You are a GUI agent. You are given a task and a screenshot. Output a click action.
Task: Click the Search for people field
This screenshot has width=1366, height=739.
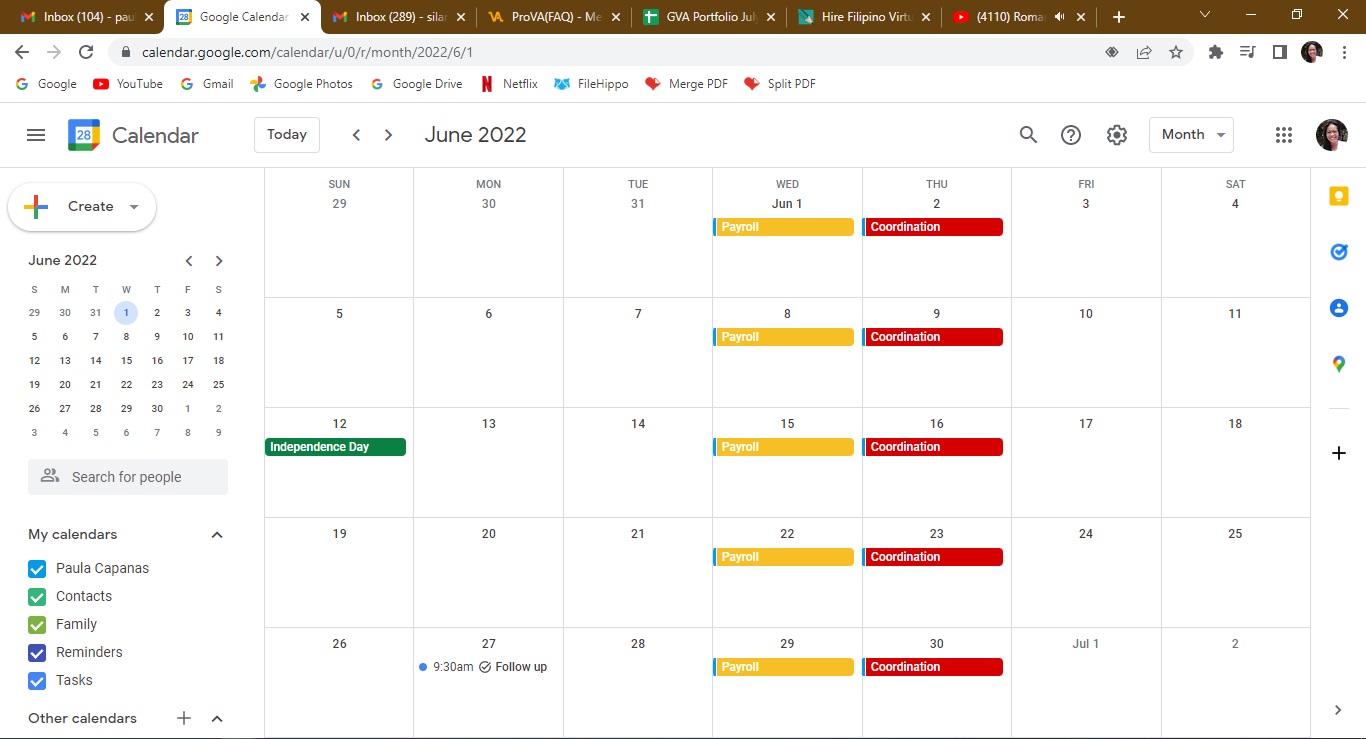[128, 477]
